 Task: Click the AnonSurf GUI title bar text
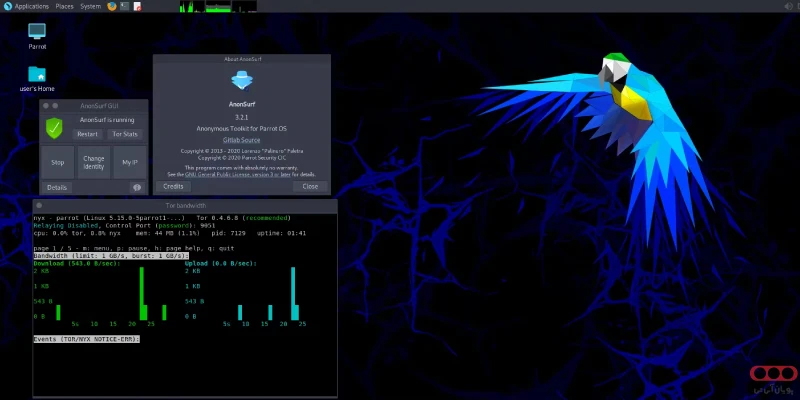pyautogui.click(x=99, y=106)
